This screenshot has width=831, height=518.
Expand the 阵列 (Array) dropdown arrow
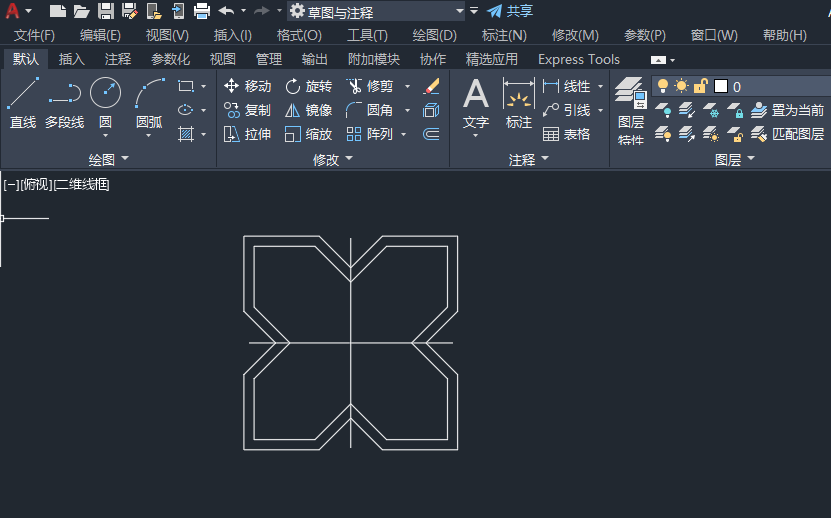[x=403, y=134]
